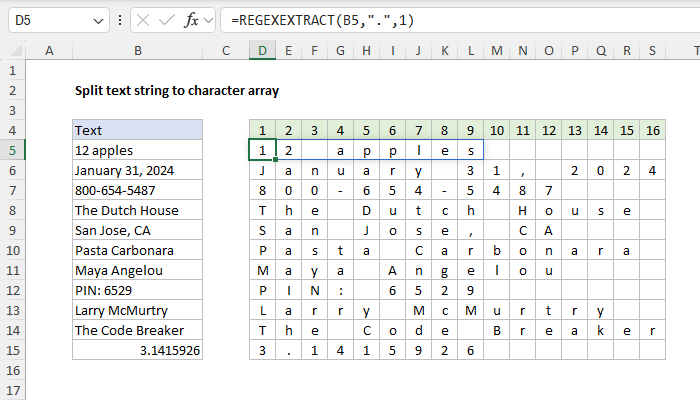Screen dimensions: 700x400
Task: Click the 'Split text string to character array' title
Action: click(177, 90)
